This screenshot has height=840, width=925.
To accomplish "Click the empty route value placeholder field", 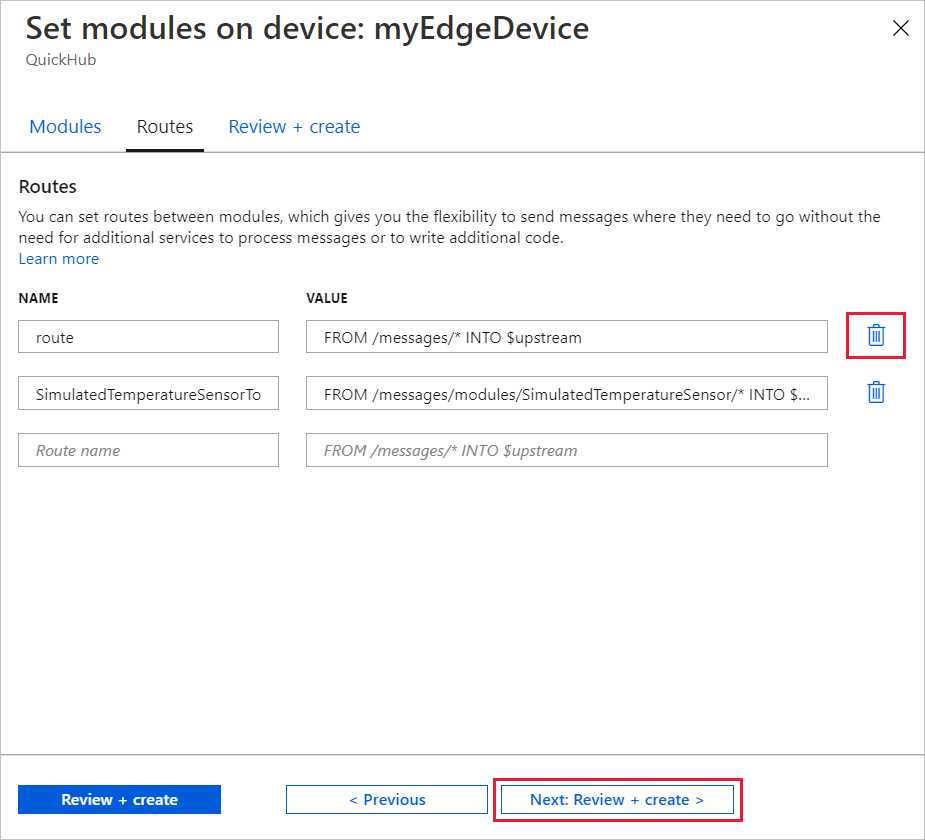I will [566, 450].
